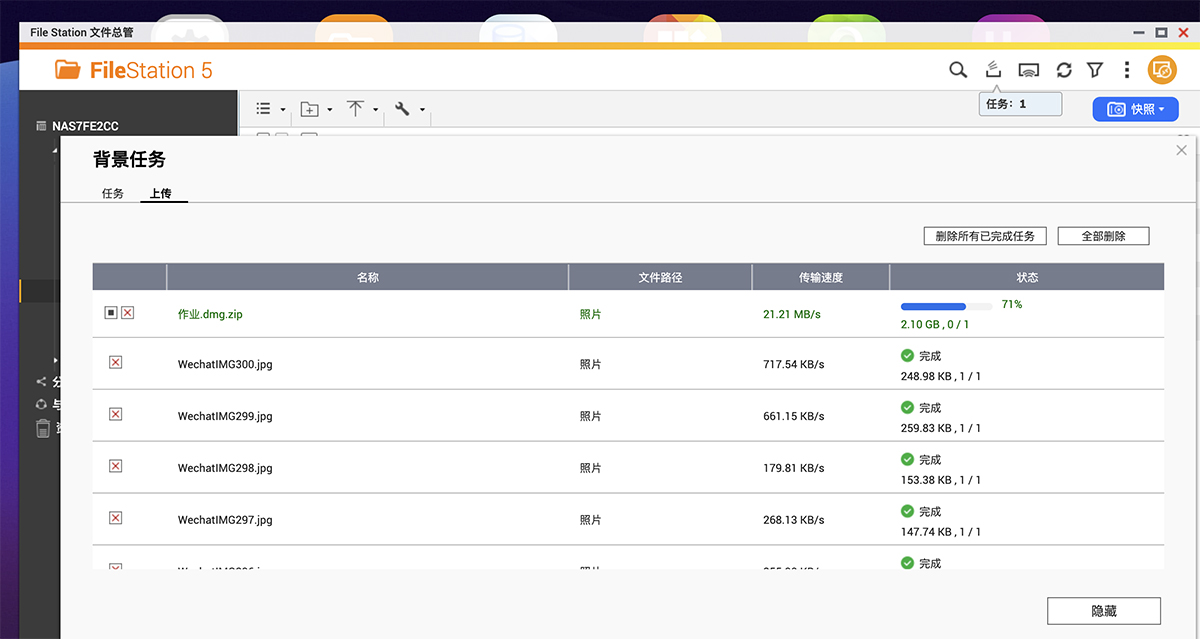The height and width of the screenshot is (639, 1200).
Task: Select NAS7FE2CC in the sidebar tree
Action: coord(85,127)
